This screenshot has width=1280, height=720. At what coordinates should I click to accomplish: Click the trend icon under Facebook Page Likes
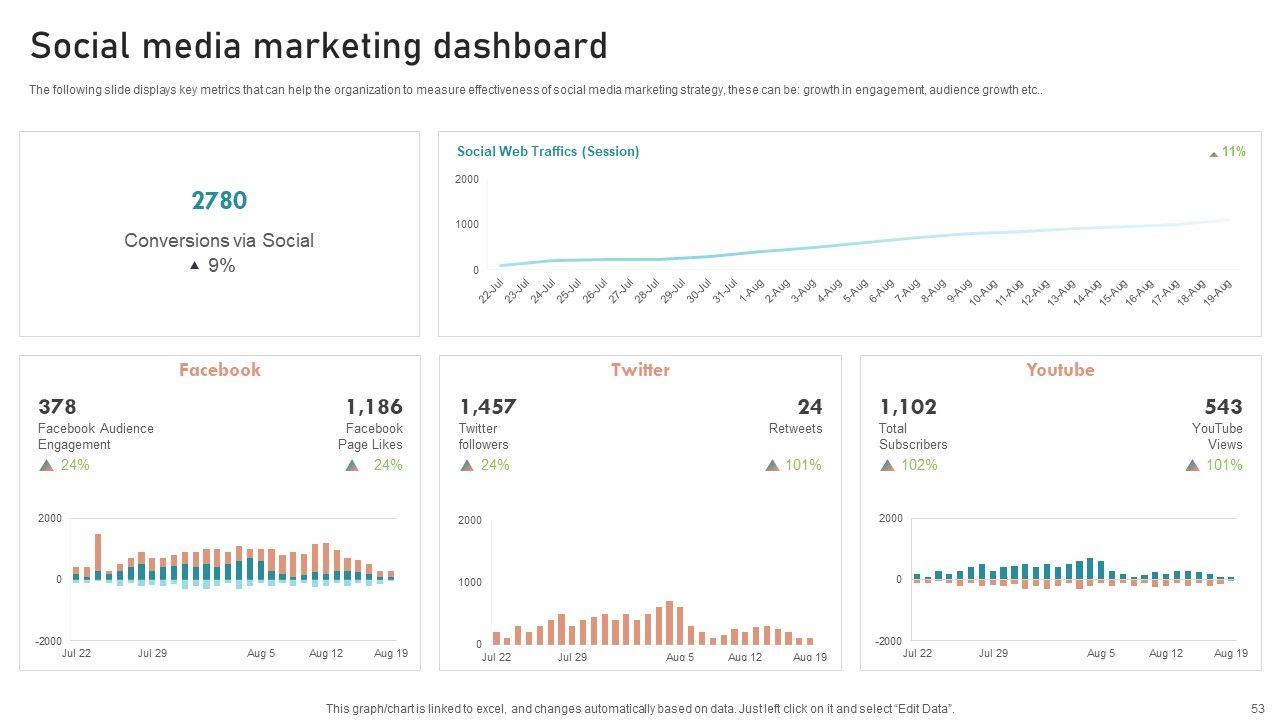[x=352, y=465]
